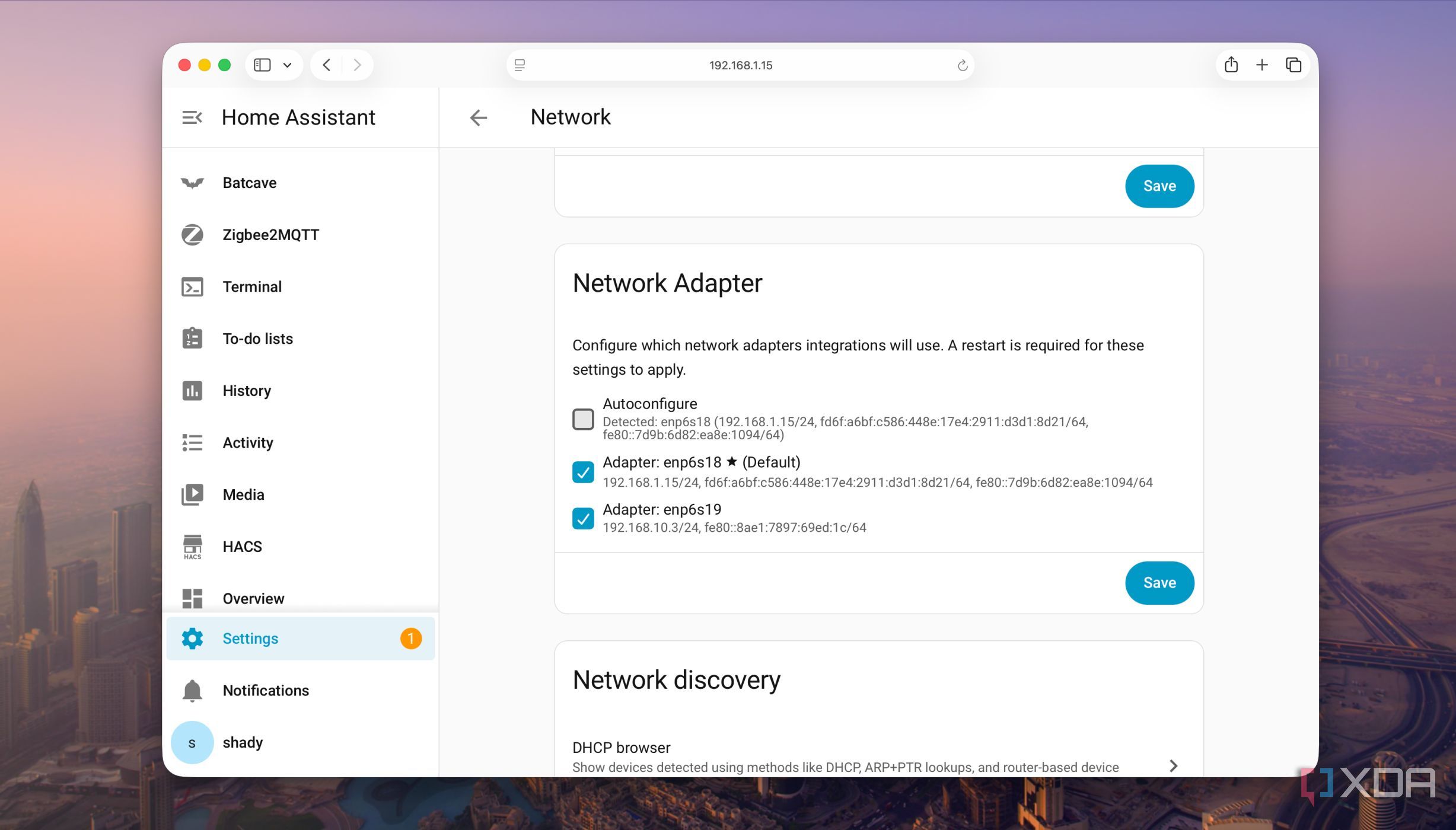Collapse the Home Assistant sidebar menu icon

coord(192,117)
